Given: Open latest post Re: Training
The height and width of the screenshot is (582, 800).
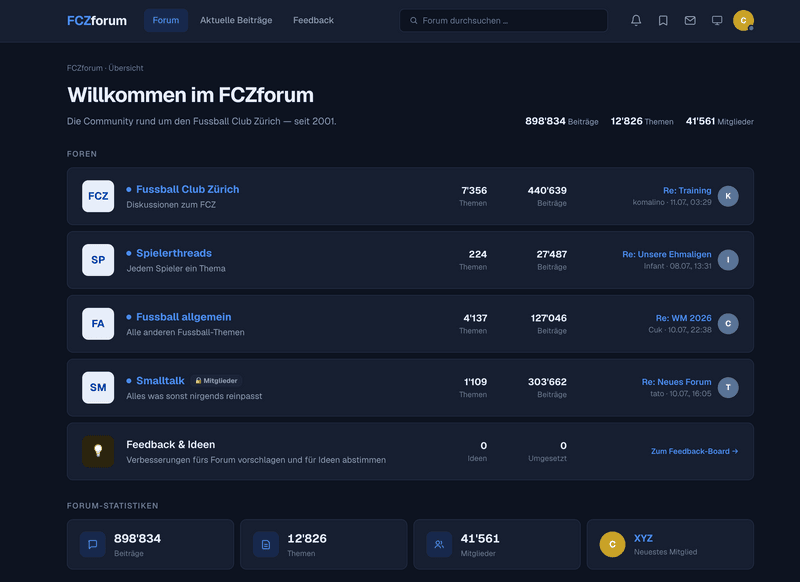Looking at the screenshot, I should [x=687, y=190].
